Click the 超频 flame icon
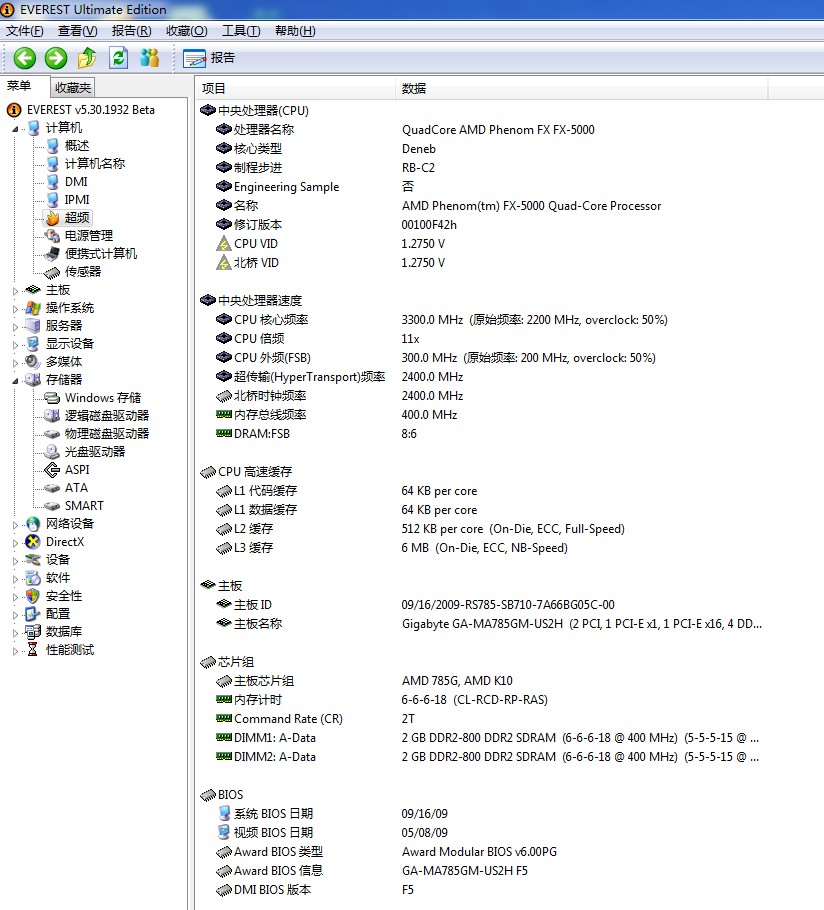Viewport: 824px width, 910px height. [x=53, y=218]
